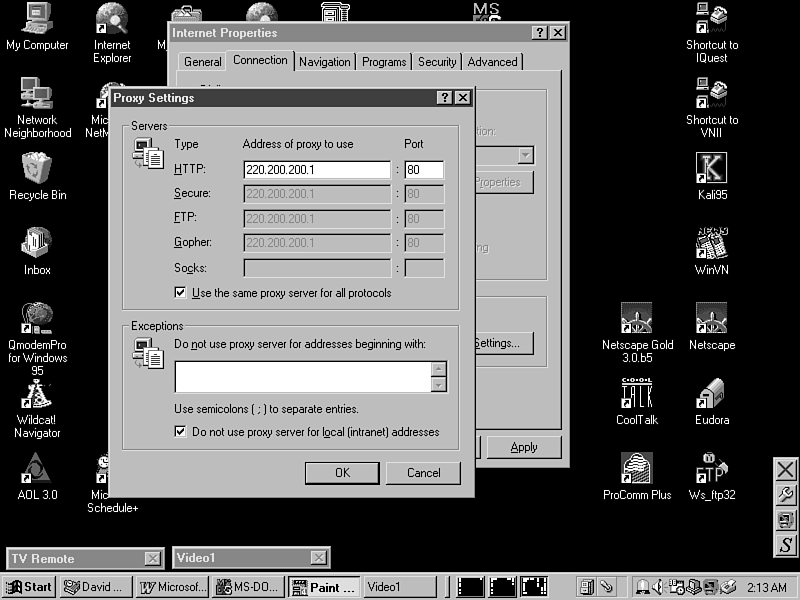Switch to the Advanced tab

coord(492,62)
